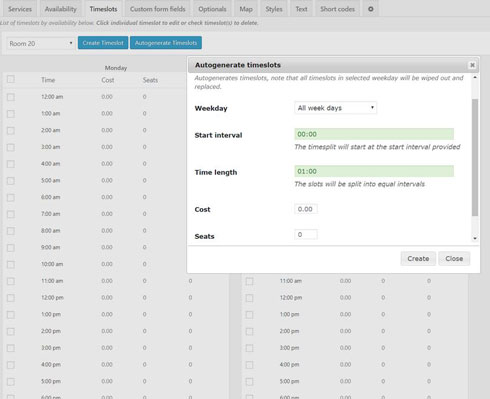The width and height of the screenshot is (490, 399).
Task: Click the Time length field
Action: tap(374, 171)
